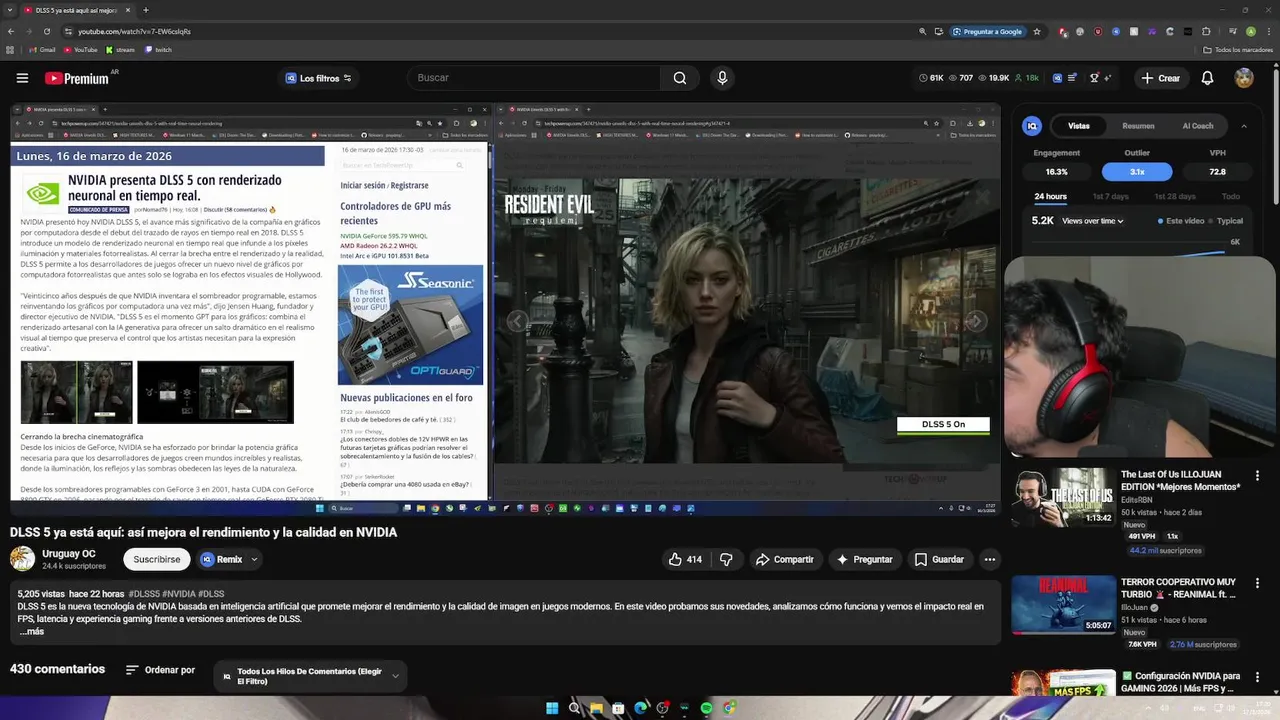Collapse the vidIQ stats panel chevron
The height and width of the screenshot is (720, 1280).
[1244, 126]
